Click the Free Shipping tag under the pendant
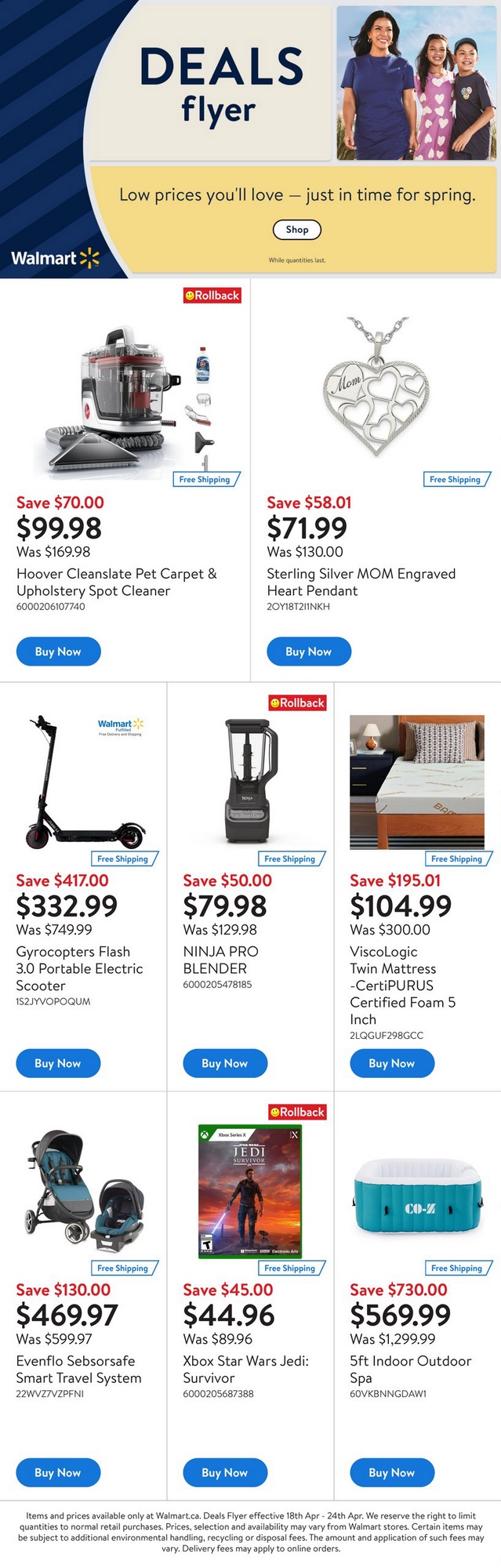This screenshot has width=501, height=1568. (x=456, y=479)
